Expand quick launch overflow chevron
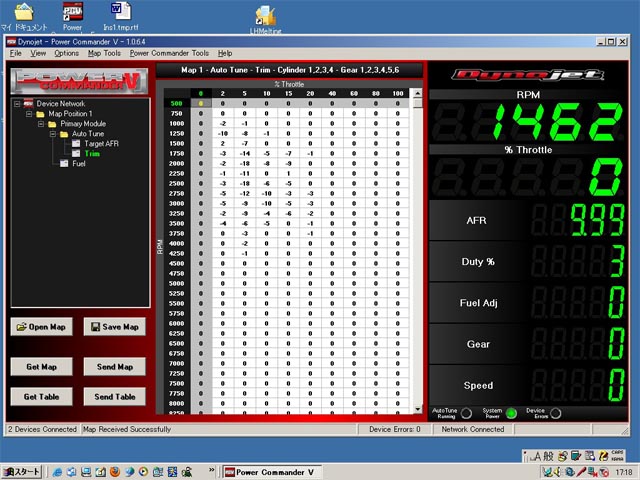 (211, 470)
